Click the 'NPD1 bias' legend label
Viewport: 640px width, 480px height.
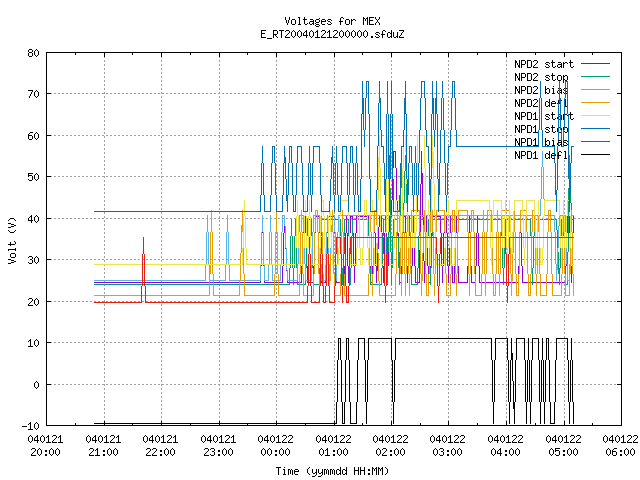[541, 142]
